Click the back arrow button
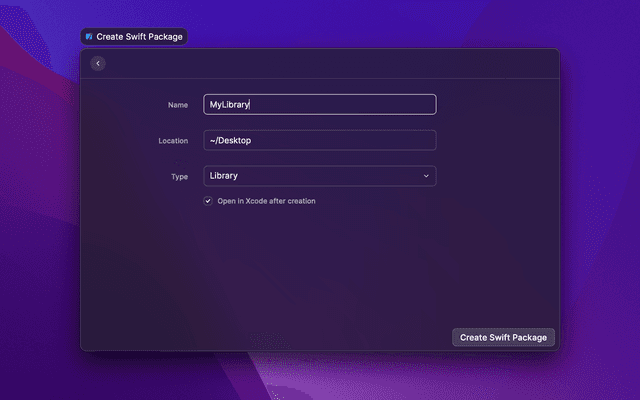This screenshot has width=640, height=400. tap(97, 63)
